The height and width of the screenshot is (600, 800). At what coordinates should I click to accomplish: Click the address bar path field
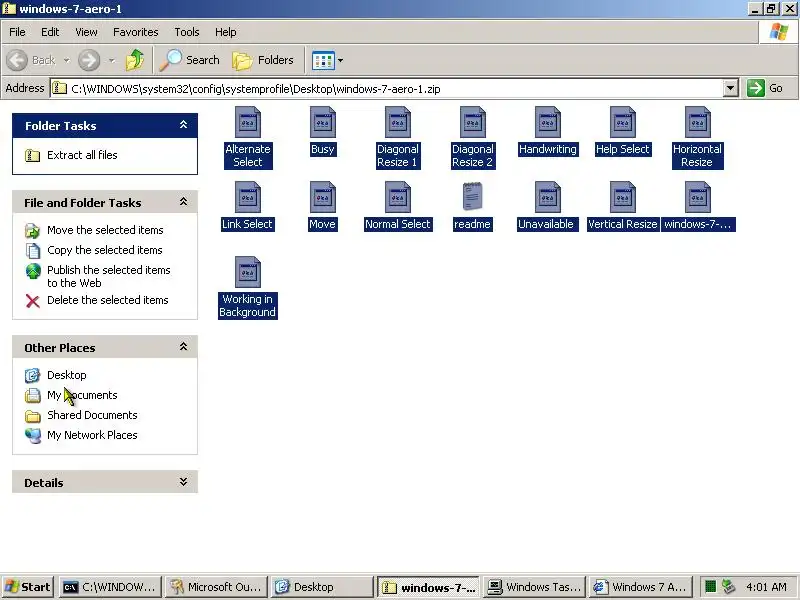tap(387, 89)
